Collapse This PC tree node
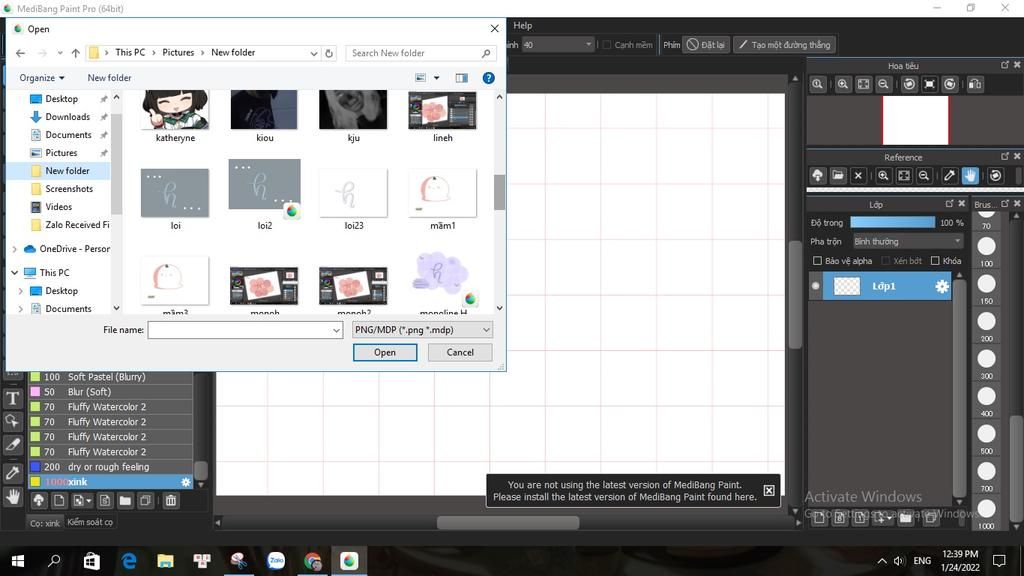The image size is (1024, 576). 15,273
